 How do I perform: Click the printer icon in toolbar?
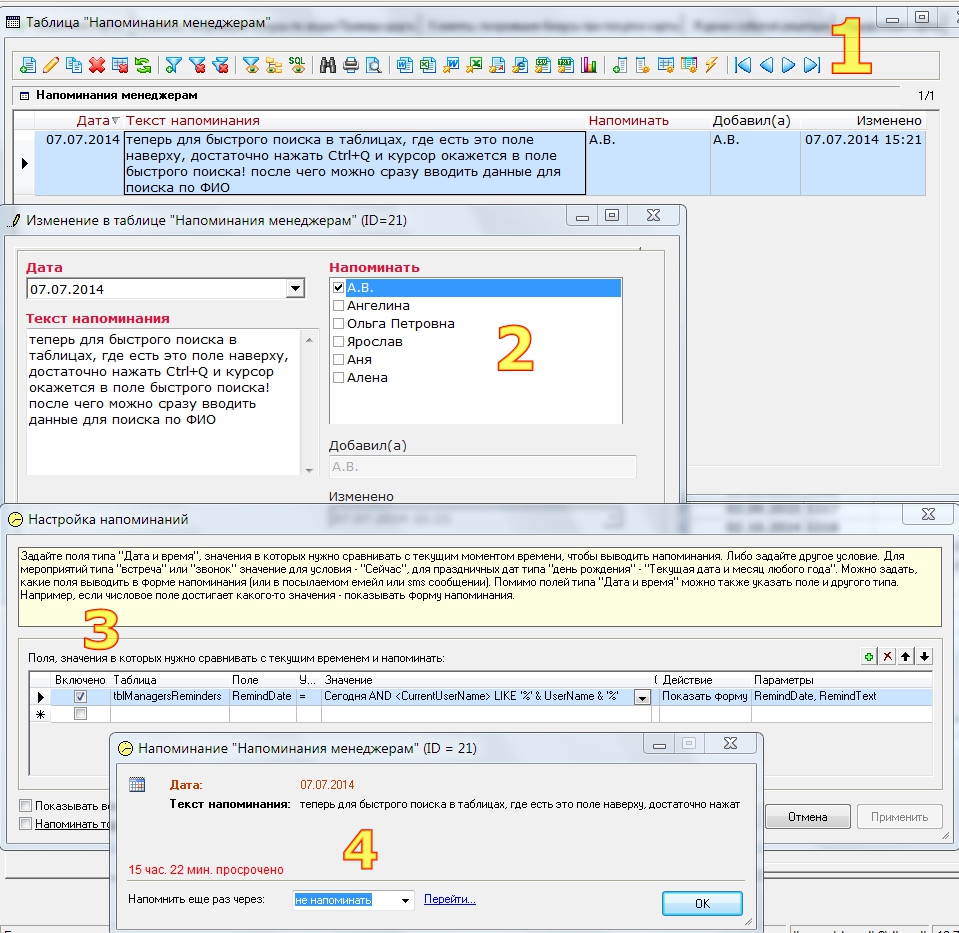point(350,65)
